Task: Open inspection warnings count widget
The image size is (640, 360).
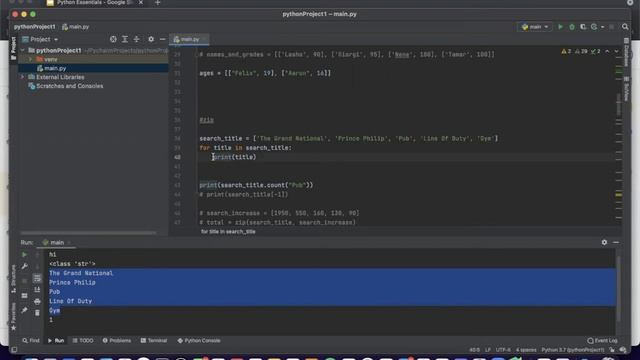Action: click(580, 51)
